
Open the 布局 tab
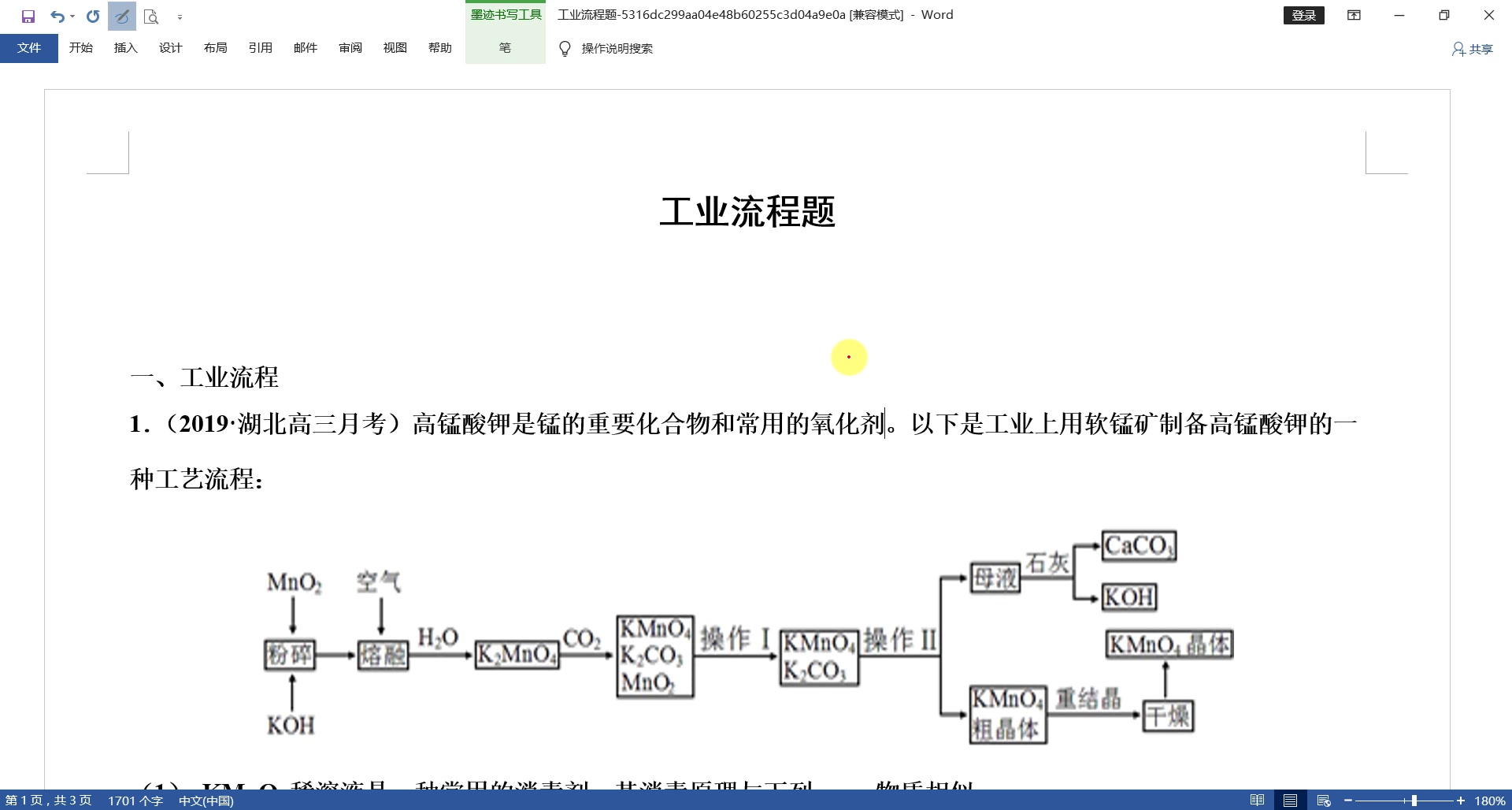pos(216,48)
